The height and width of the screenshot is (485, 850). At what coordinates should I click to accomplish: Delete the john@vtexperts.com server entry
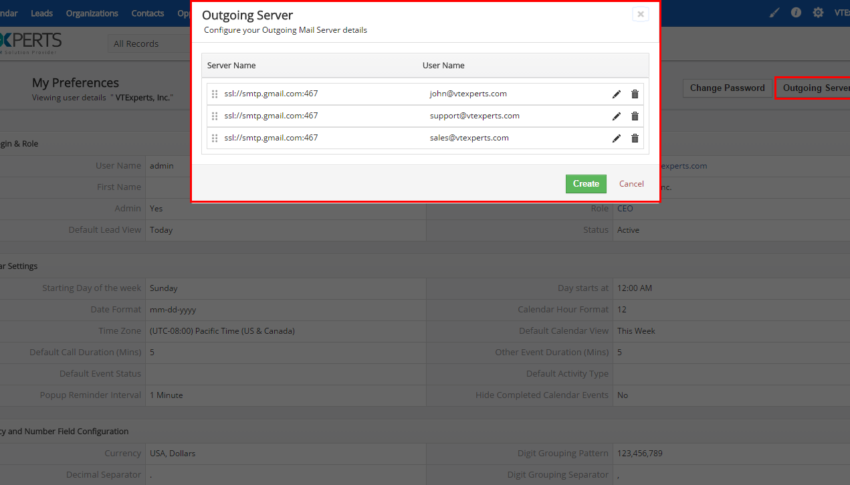[x=635, y=94]
